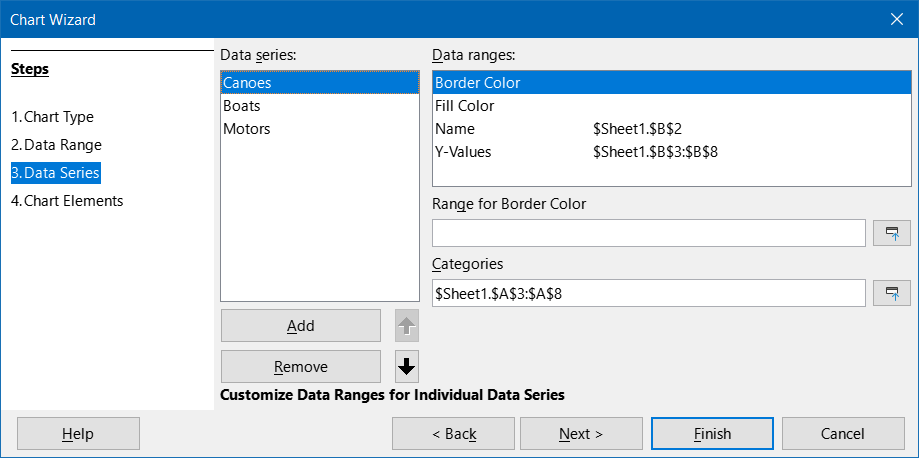This screenshot has width=919, height=458.
Task: Select the Motors data series
Action: pyautogui.click(x=320, y=129)
